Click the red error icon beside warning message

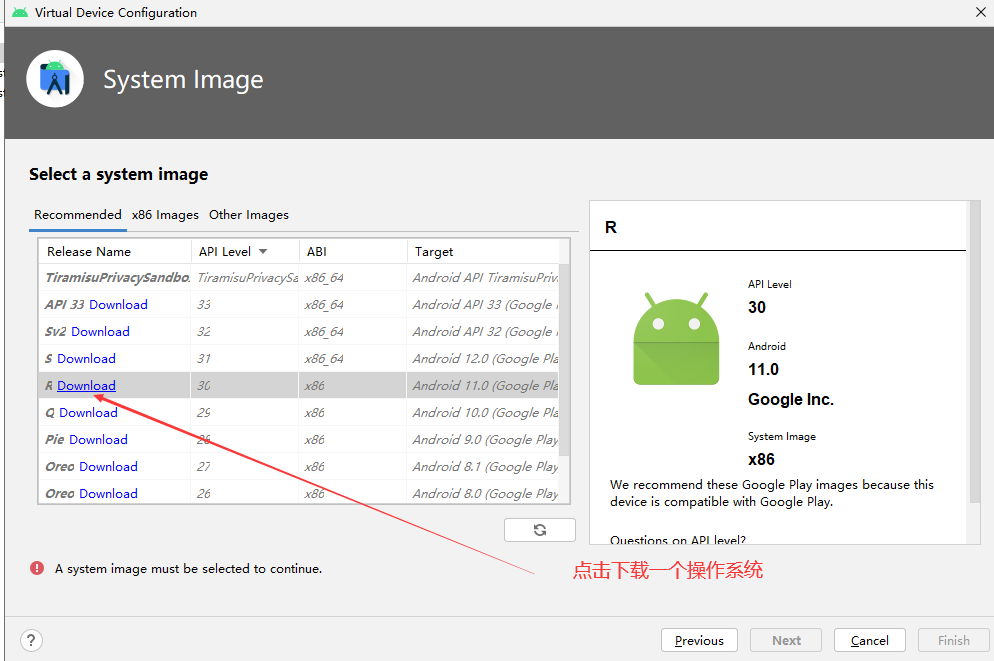[37, 568]
